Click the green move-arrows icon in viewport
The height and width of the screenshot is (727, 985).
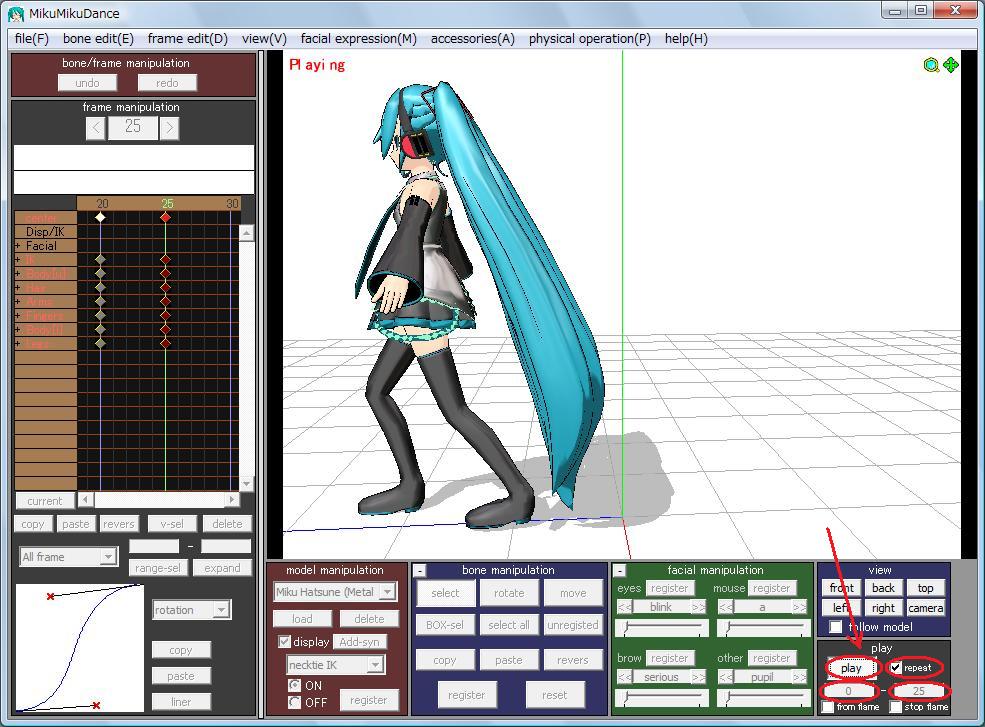[950, 65]
